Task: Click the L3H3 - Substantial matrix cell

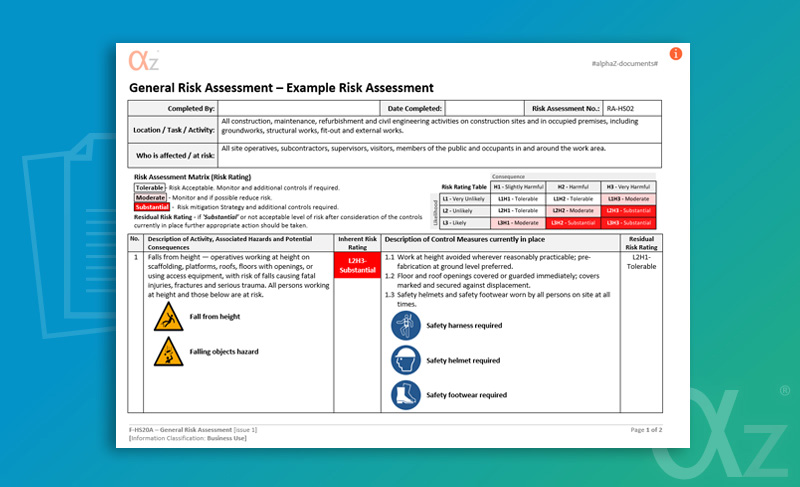Action: pos(629,223)
